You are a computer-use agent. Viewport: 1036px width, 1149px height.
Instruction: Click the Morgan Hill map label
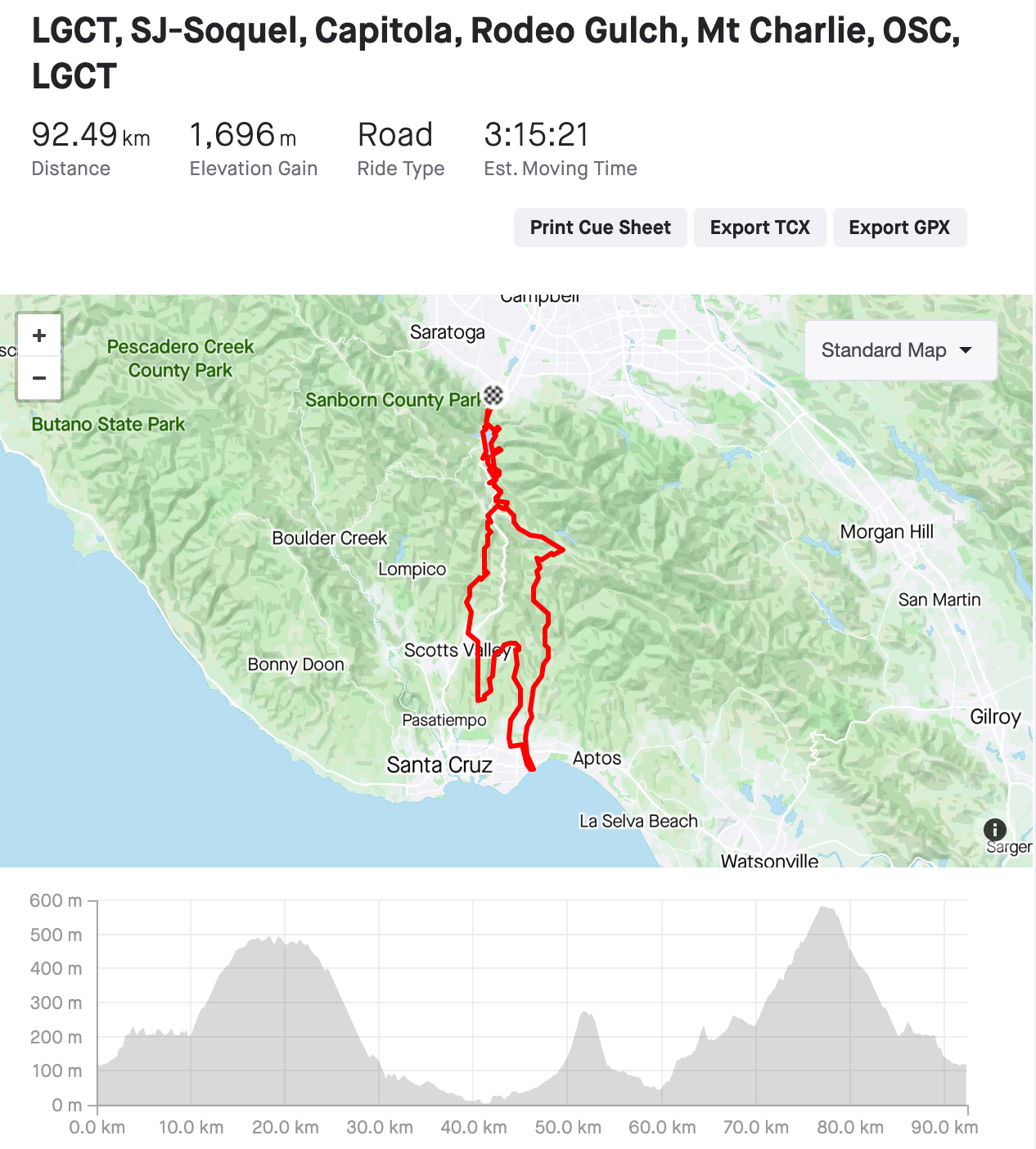(886, 532)
